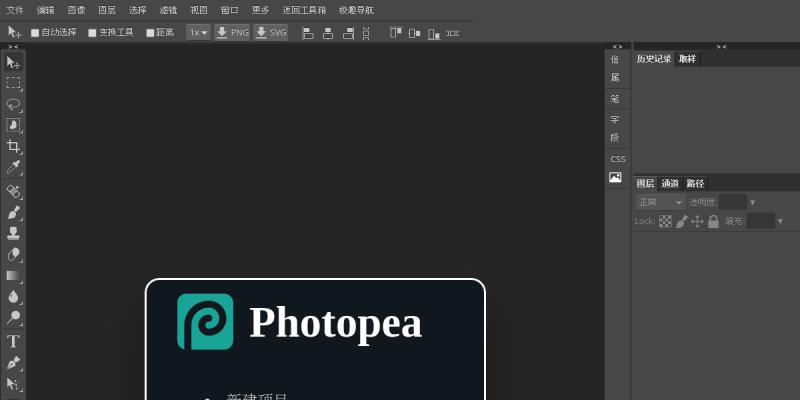Select the 历史记录 tab
Viewport: 800px width, 400px height.
click(654, 59)
